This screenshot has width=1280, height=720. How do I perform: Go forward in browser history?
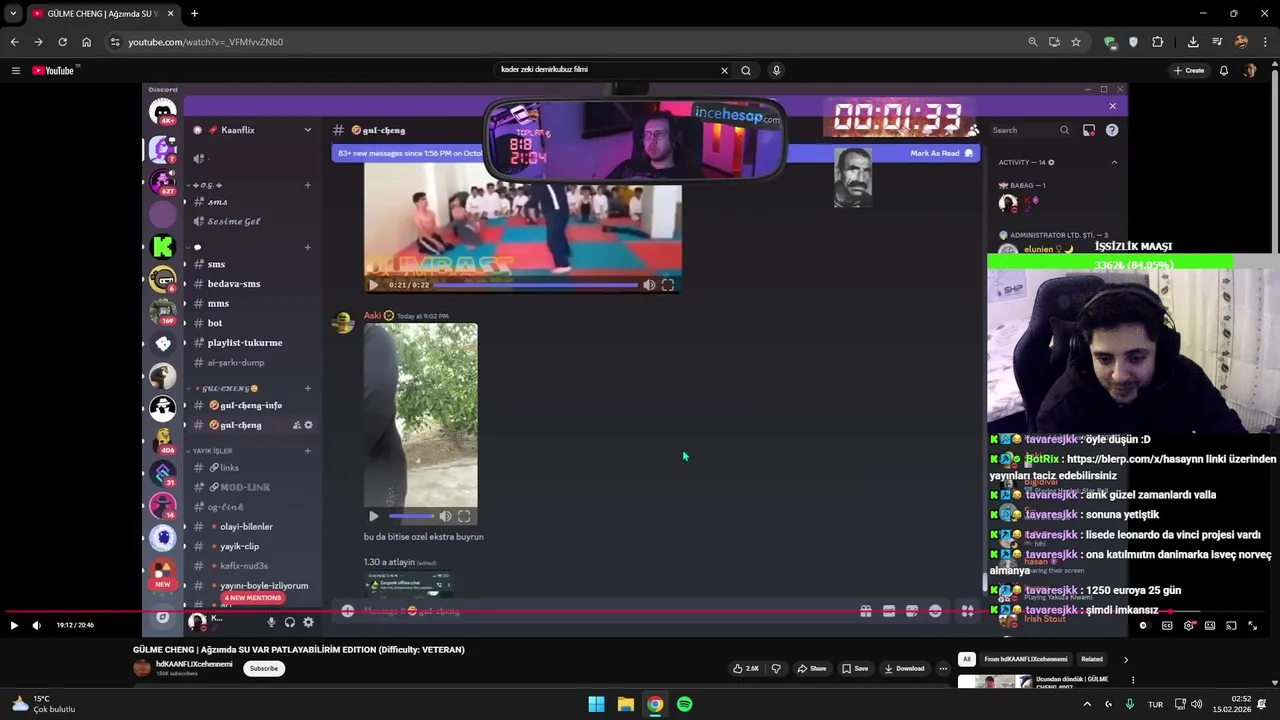38,42
